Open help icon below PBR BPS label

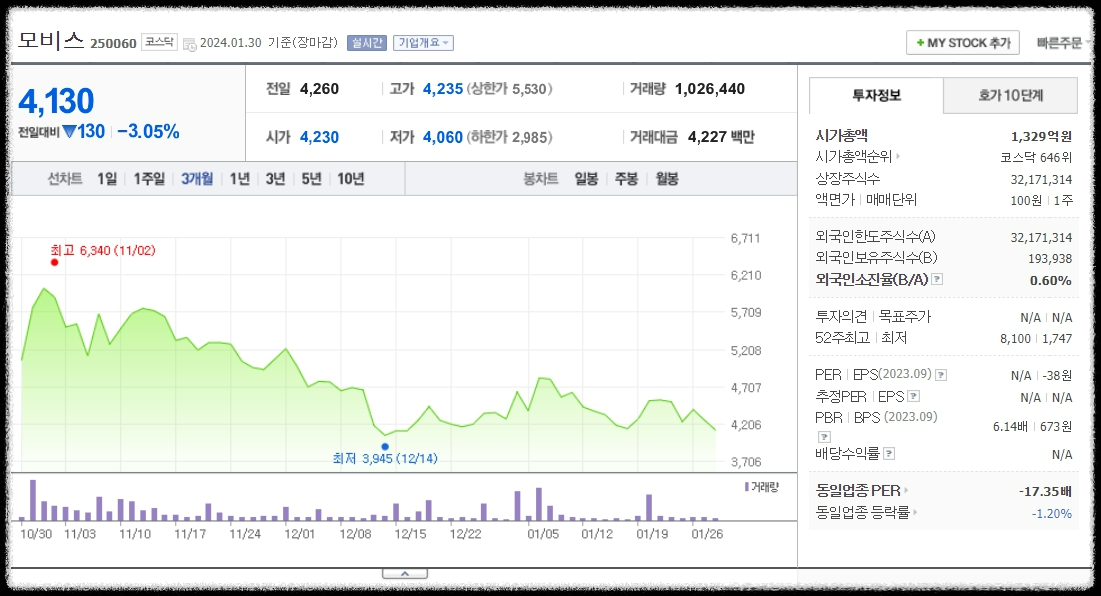pos(824,437)
